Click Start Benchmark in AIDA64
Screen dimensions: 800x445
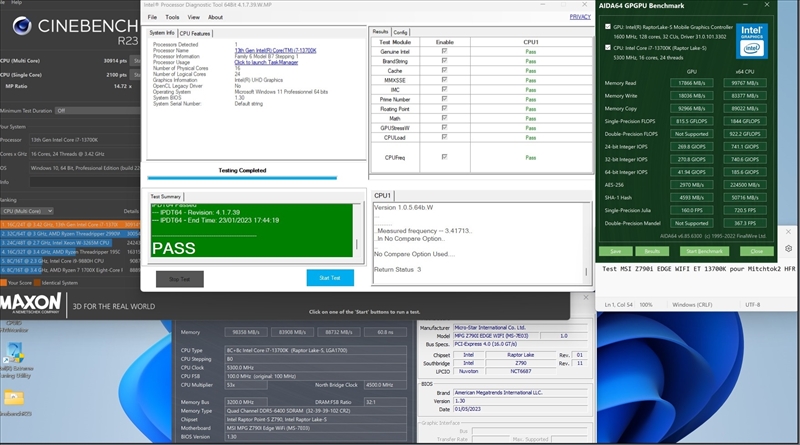(704, 251)
